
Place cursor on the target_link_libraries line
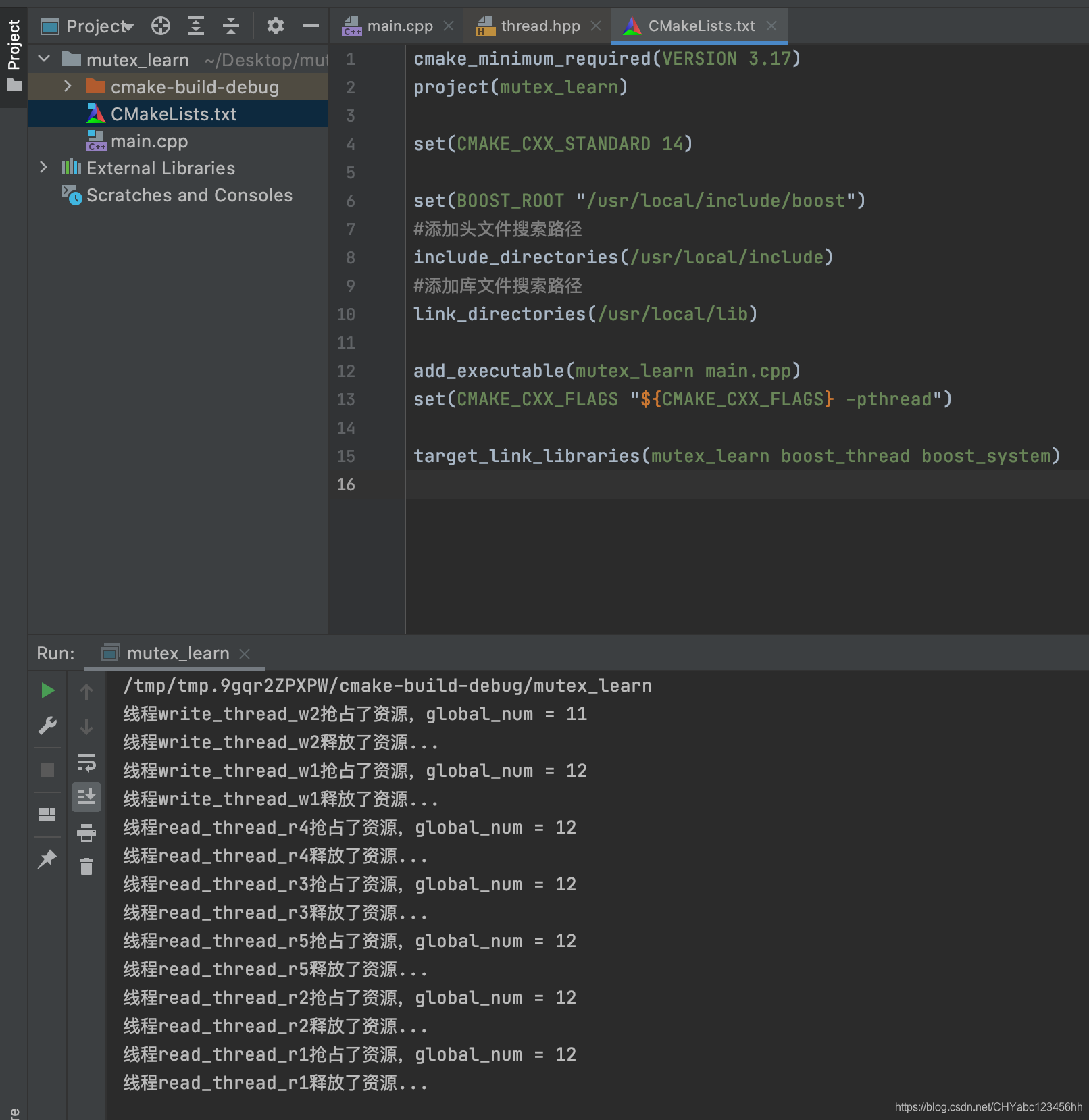pyautogui.click(x=736, y=456)
